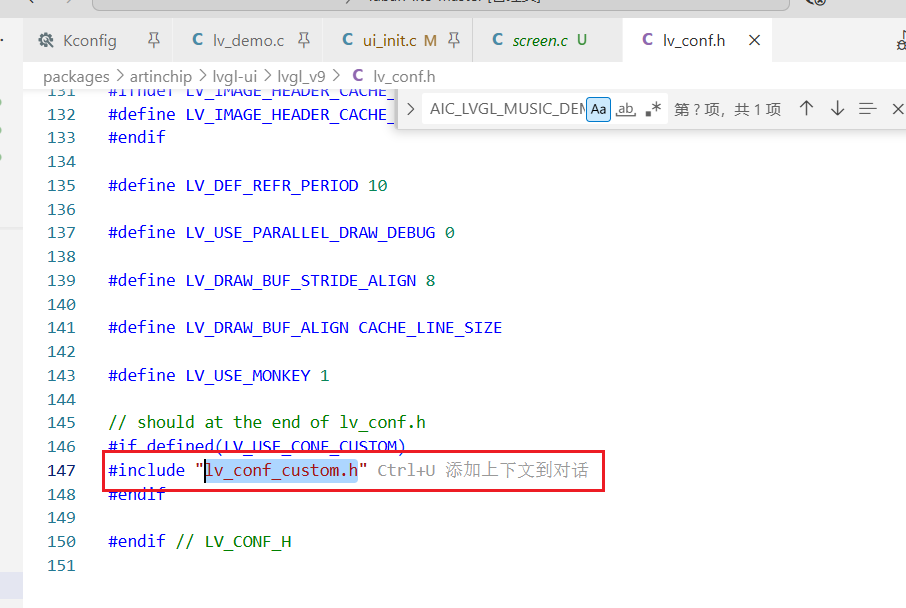The height and width of the screenshot is (608, 906).
Task: Open the lvgl_v9 breadcrumb
Action: (301, 76)
